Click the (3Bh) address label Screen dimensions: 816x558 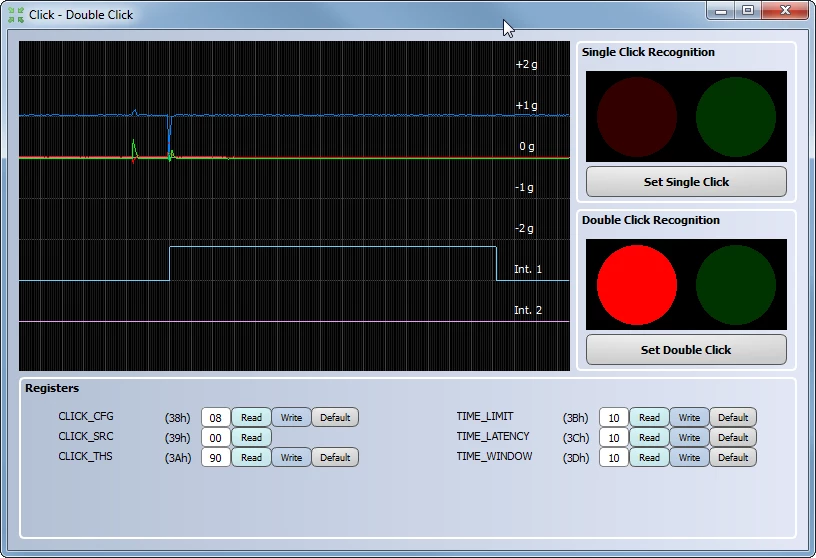(x=576, y=418)
